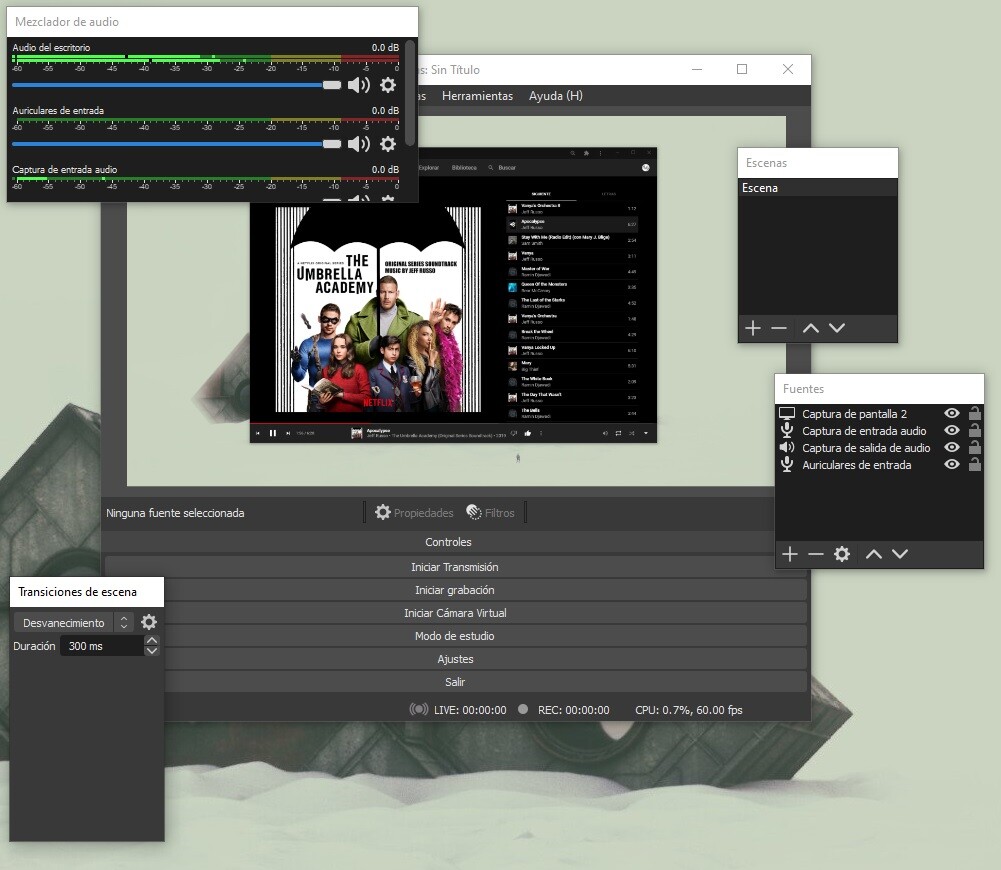The height and width of the screenshot is (870, 1001).
Task: Click the Transiciones de escena panel title
Action: click(77, 592)
